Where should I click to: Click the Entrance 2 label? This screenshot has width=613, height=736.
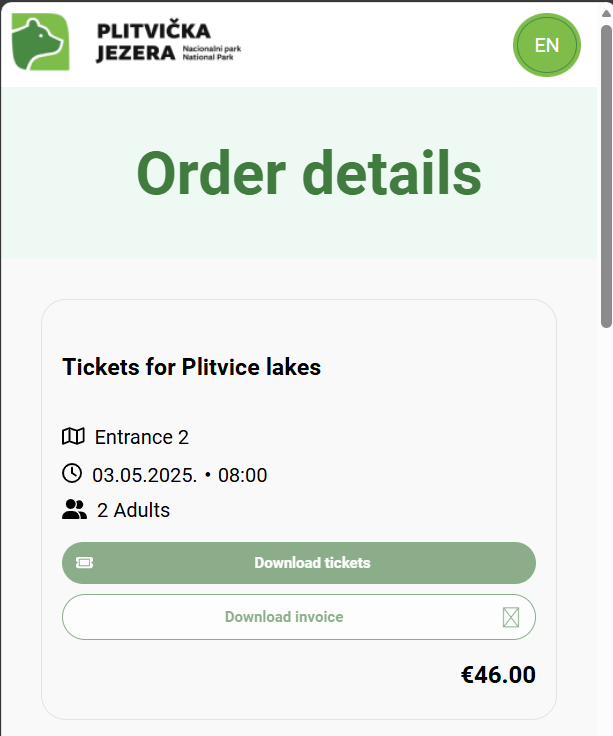click(x=141, y=437)
